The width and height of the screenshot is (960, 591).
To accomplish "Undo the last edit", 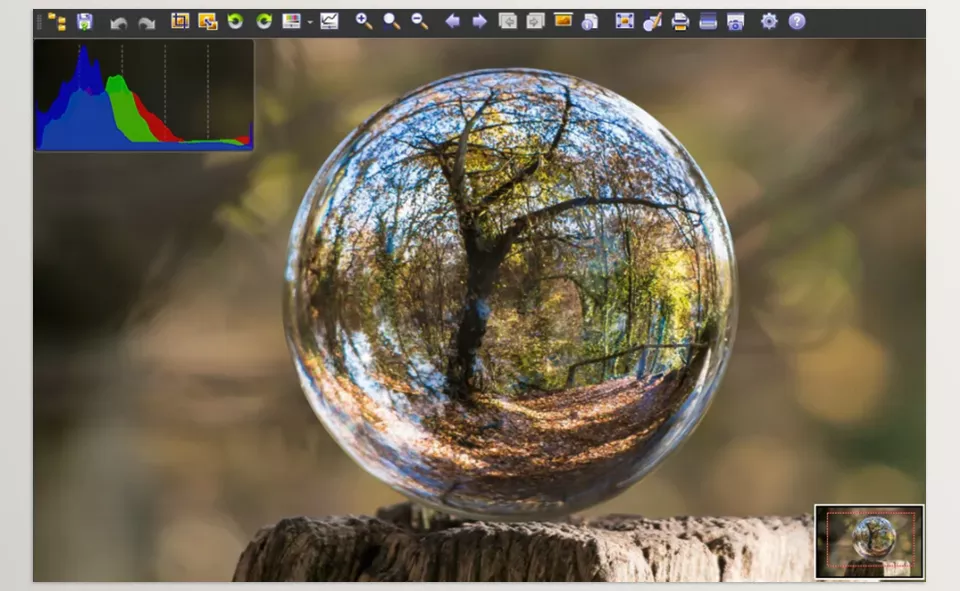I will pos(118,19).
